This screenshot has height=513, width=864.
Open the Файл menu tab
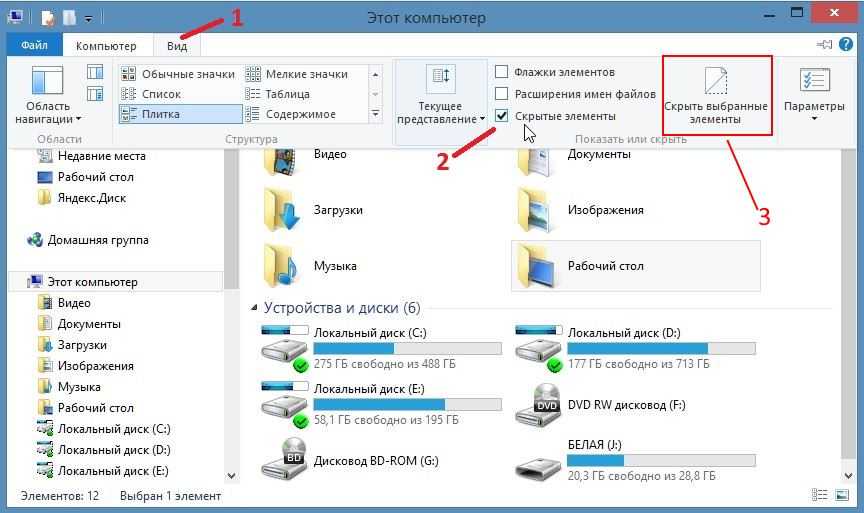[x=34, y=46]
